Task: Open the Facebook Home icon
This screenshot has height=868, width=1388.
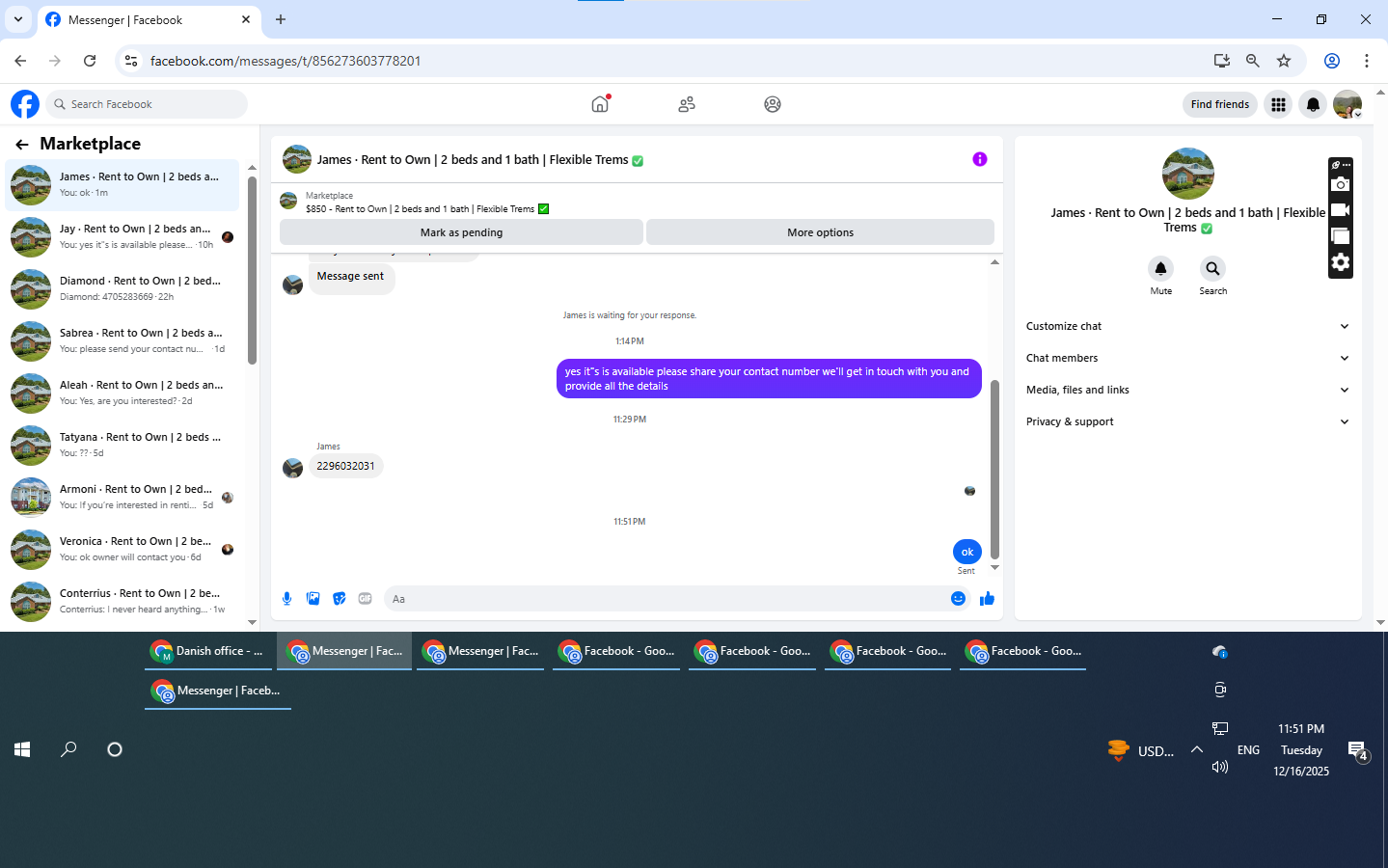Action: pos(600,104)
